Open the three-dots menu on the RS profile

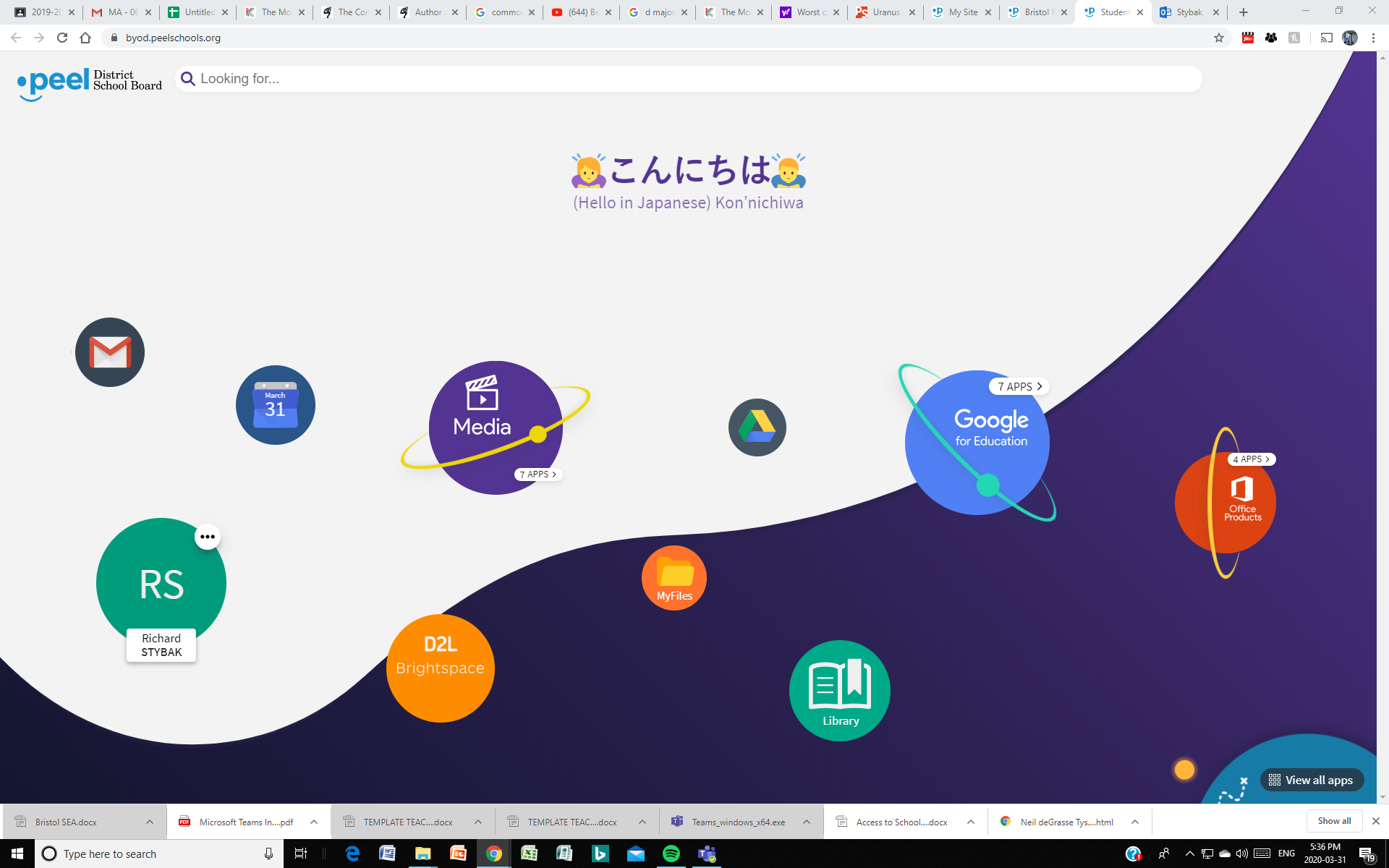208,537
